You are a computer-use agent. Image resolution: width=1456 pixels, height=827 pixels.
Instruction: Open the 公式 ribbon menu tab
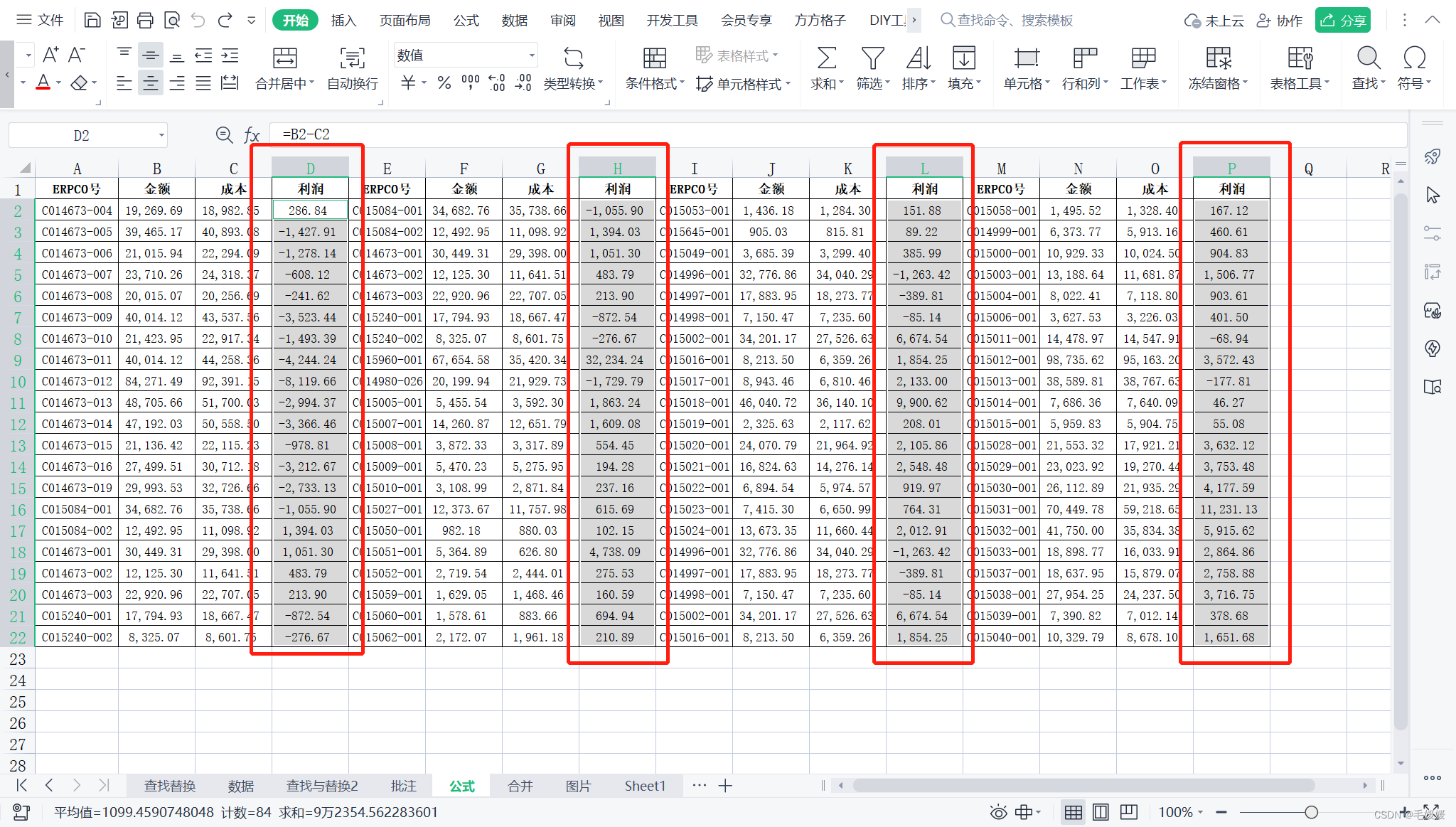[466, 20]
